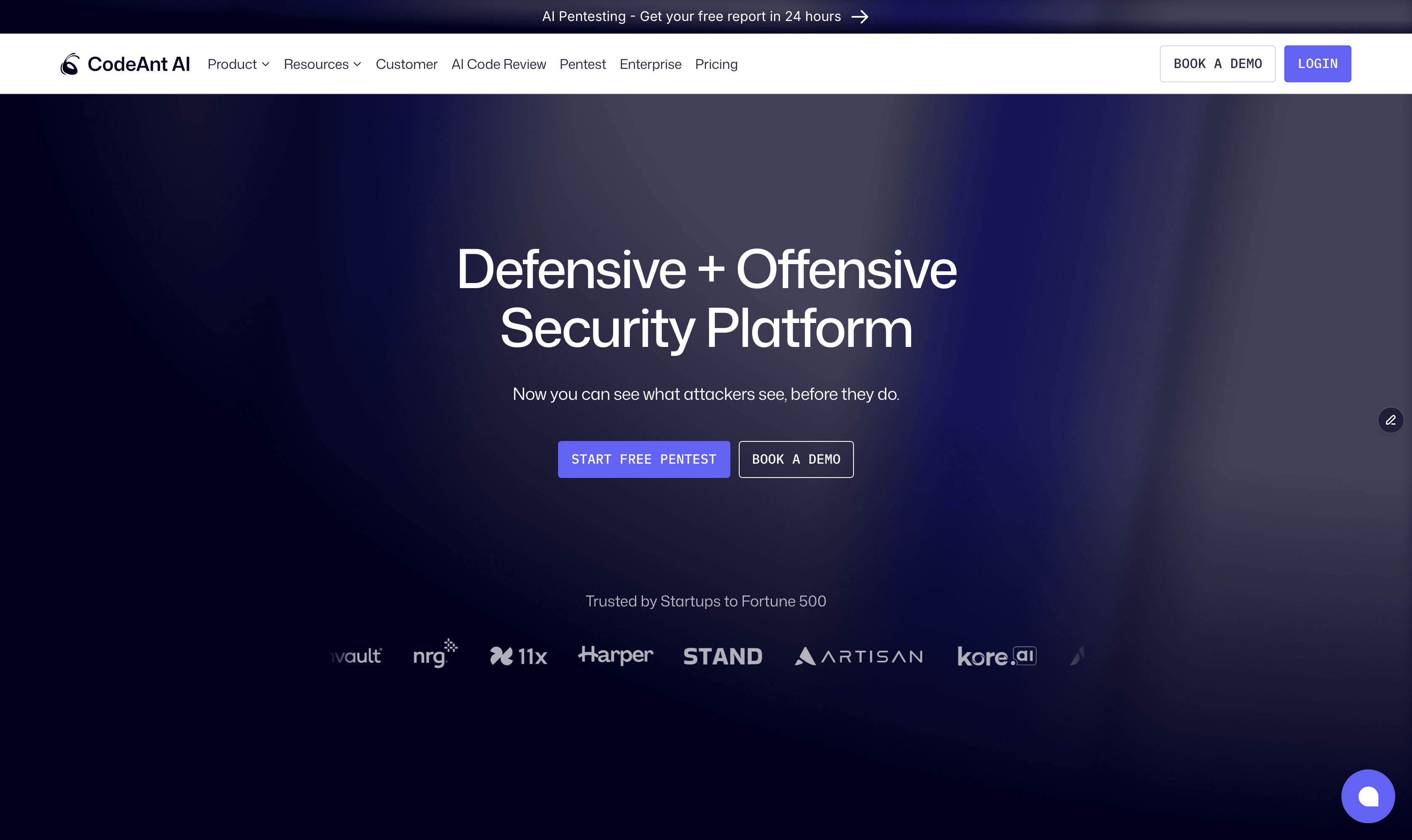Image resolution: width=1412 pixels, height=840 pixels.
Task: Click the CodeAnt AI wordmark
Action: point(139,64)
